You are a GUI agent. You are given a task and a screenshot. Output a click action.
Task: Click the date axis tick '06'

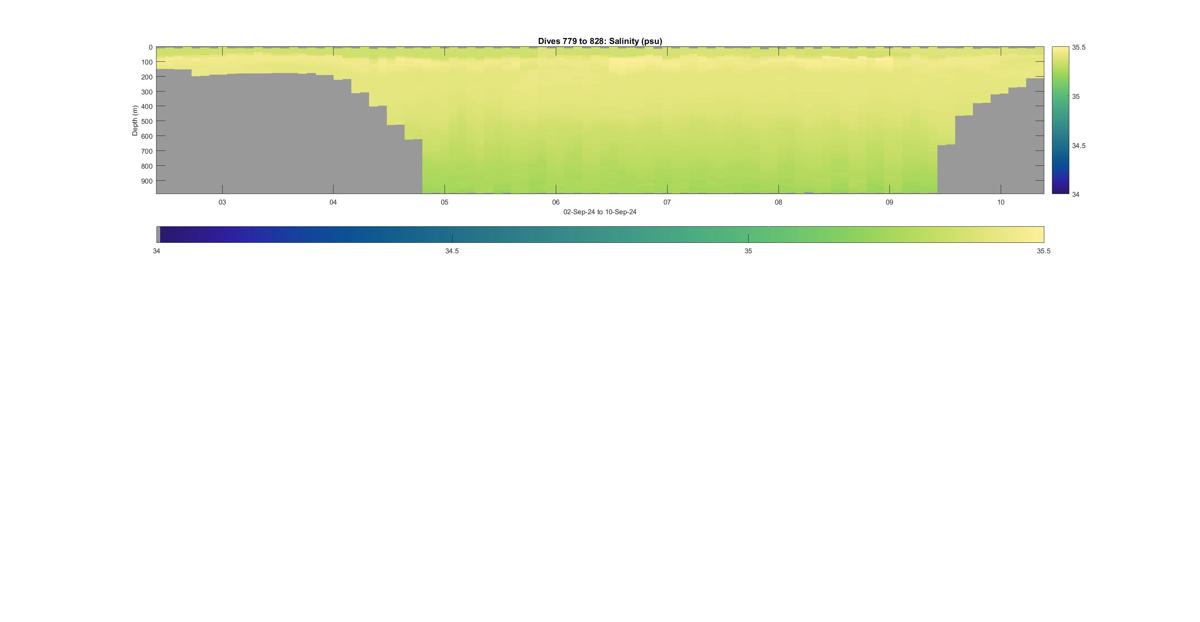(556, 202)
